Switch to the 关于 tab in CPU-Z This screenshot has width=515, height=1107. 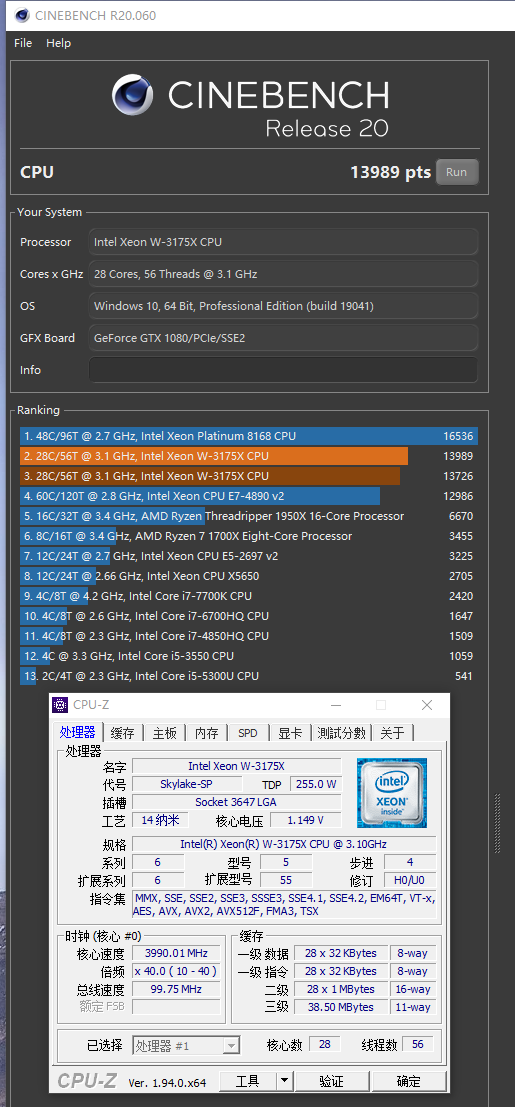click(x=393, y=733)
